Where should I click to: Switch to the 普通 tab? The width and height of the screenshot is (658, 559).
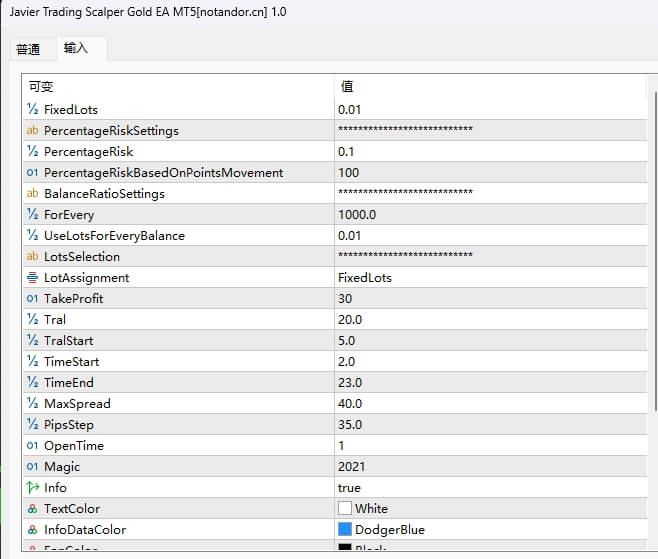(x=28, y=49)
